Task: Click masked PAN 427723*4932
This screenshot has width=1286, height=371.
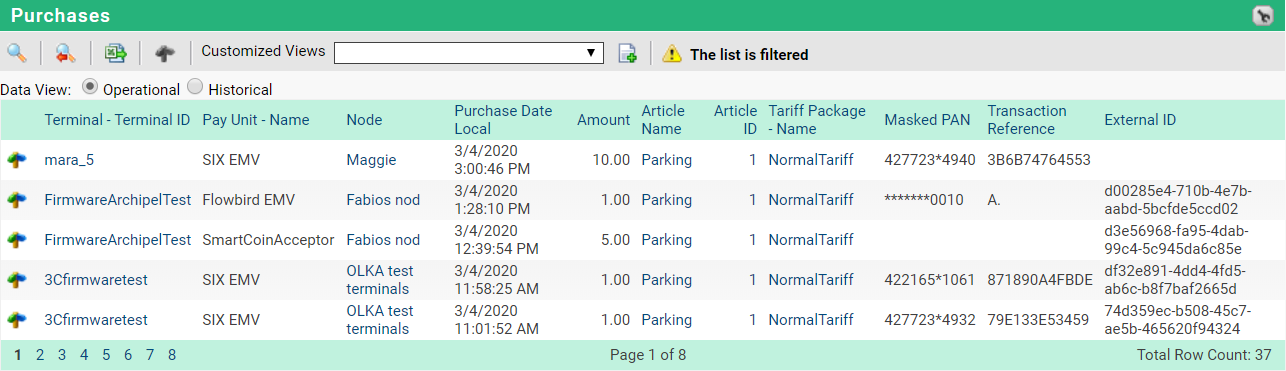Action: tap(929, 320)
